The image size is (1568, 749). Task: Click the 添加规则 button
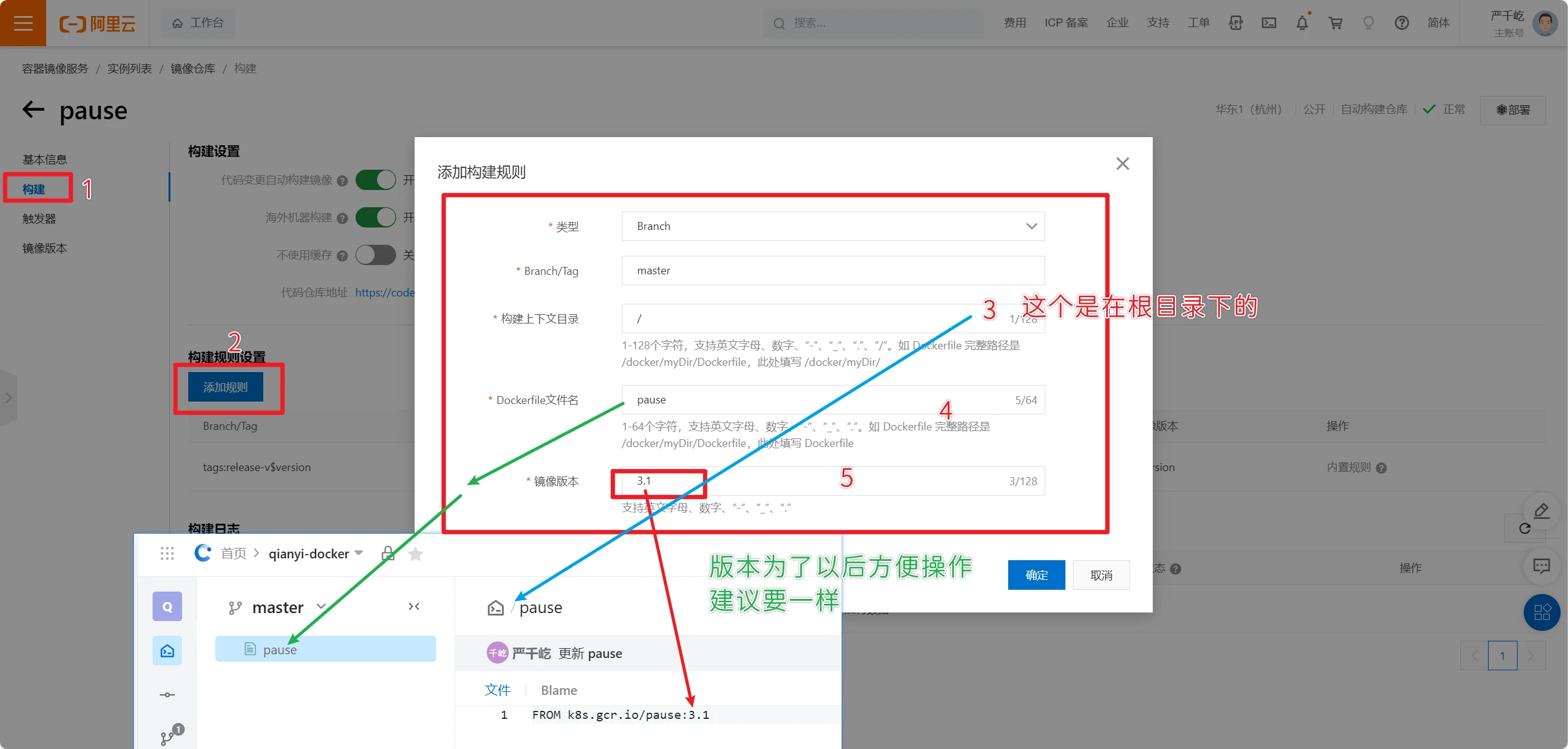pos(226,387)
